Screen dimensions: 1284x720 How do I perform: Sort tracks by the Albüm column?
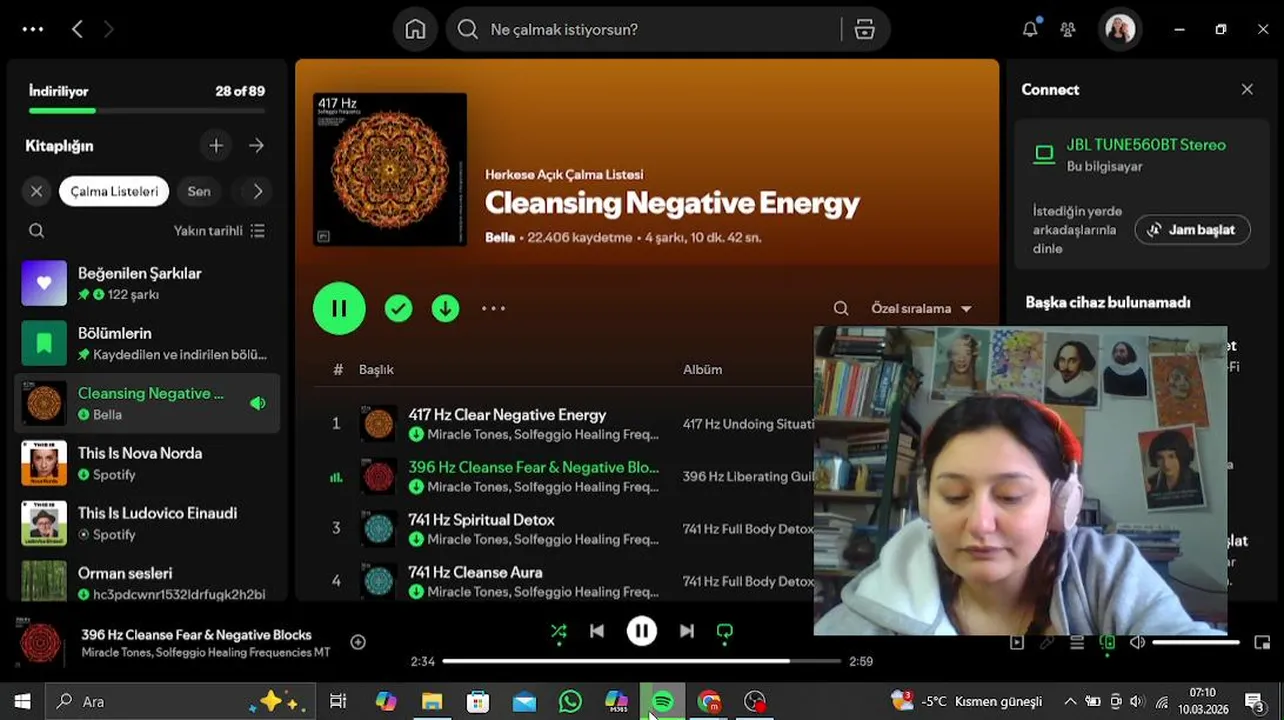(x=702, y=370)
